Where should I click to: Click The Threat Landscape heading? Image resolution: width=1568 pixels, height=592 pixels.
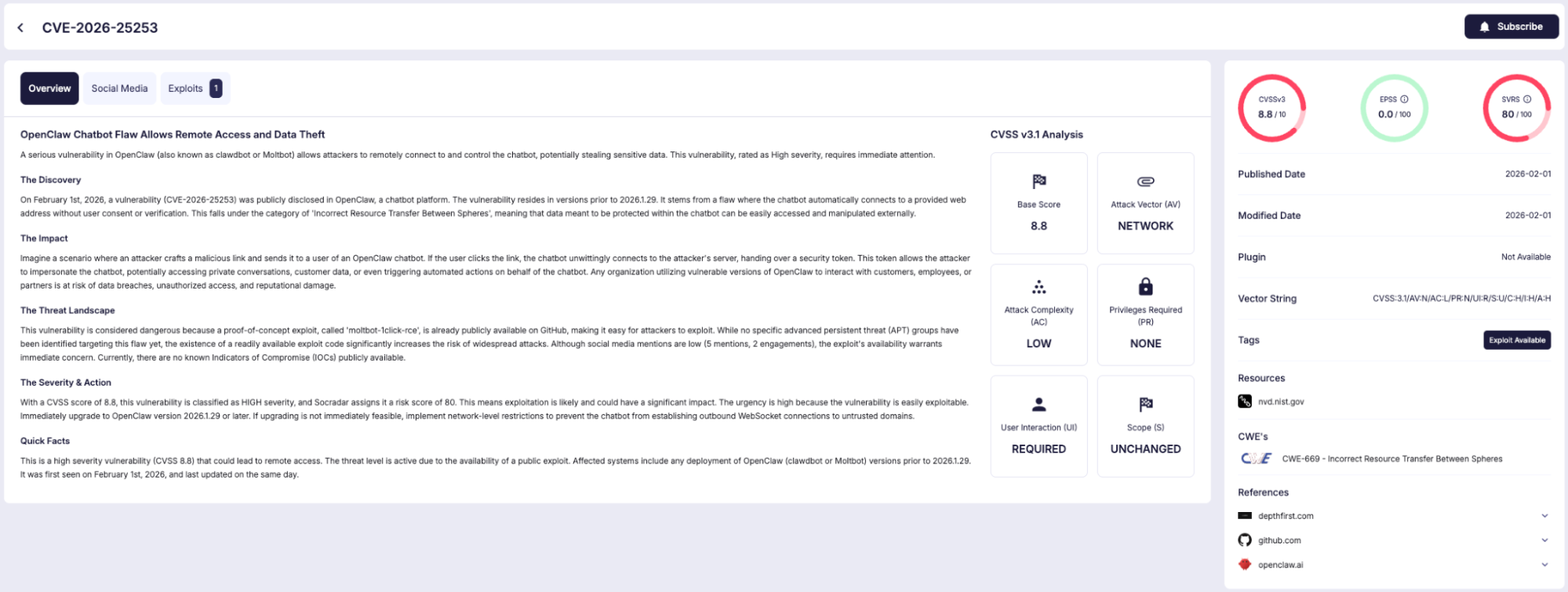[x=67, y=311]
